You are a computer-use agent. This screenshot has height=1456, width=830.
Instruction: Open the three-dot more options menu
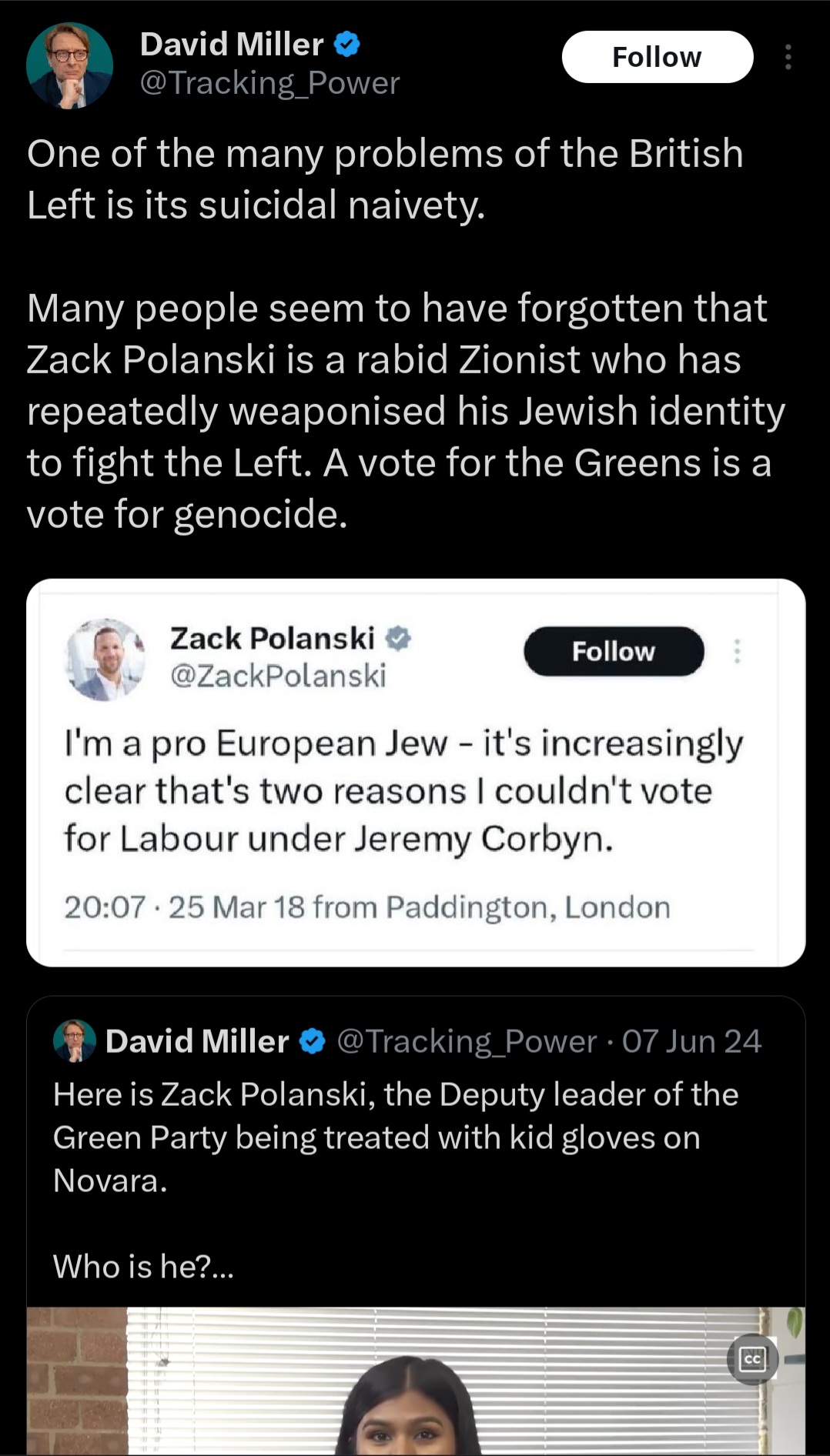(x=788, y=57)
